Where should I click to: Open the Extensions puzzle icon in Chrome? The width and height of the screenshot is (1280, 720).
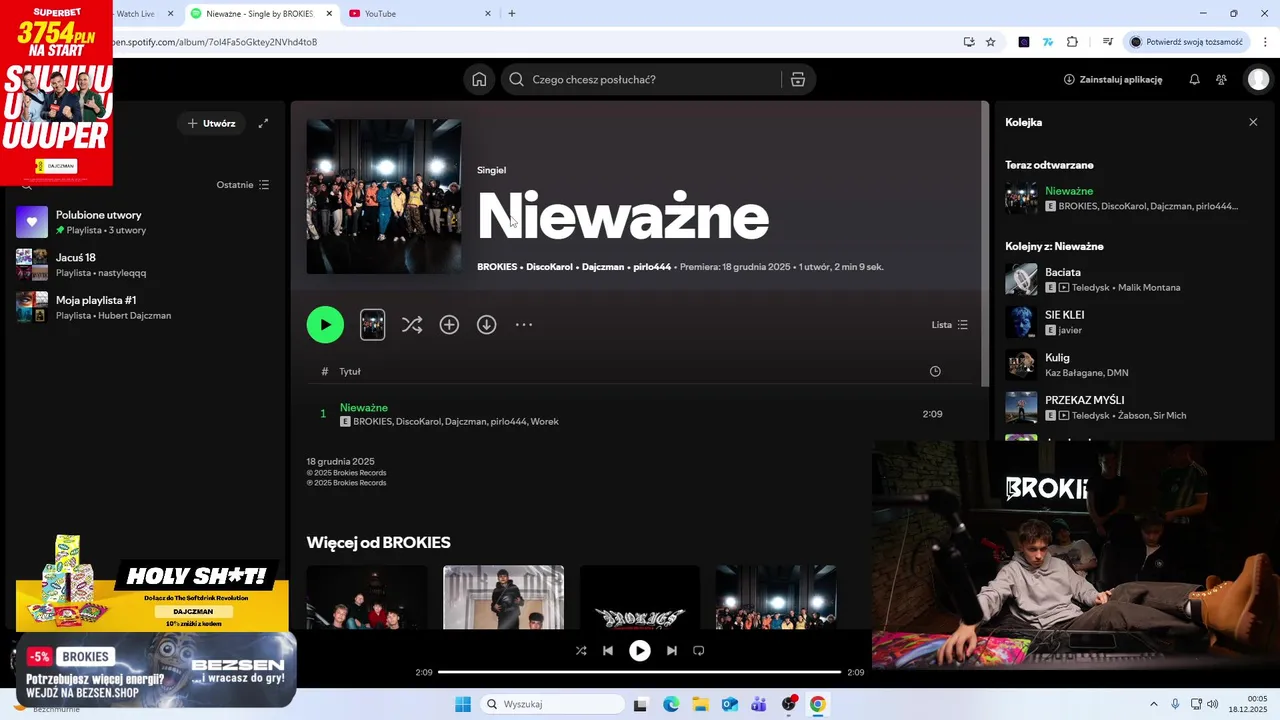point(1072,42)
